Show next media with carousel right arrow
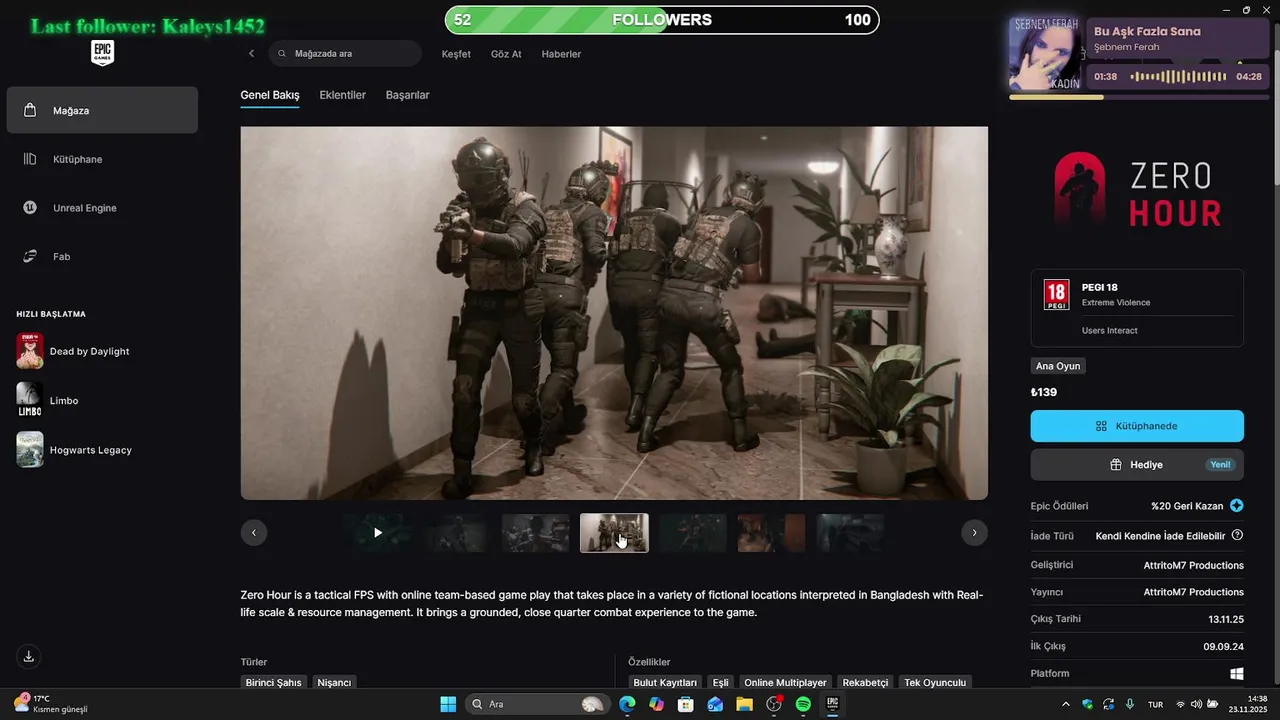Image resolution: width=1280 pixels, height=720 pixels. pos(974,533)
